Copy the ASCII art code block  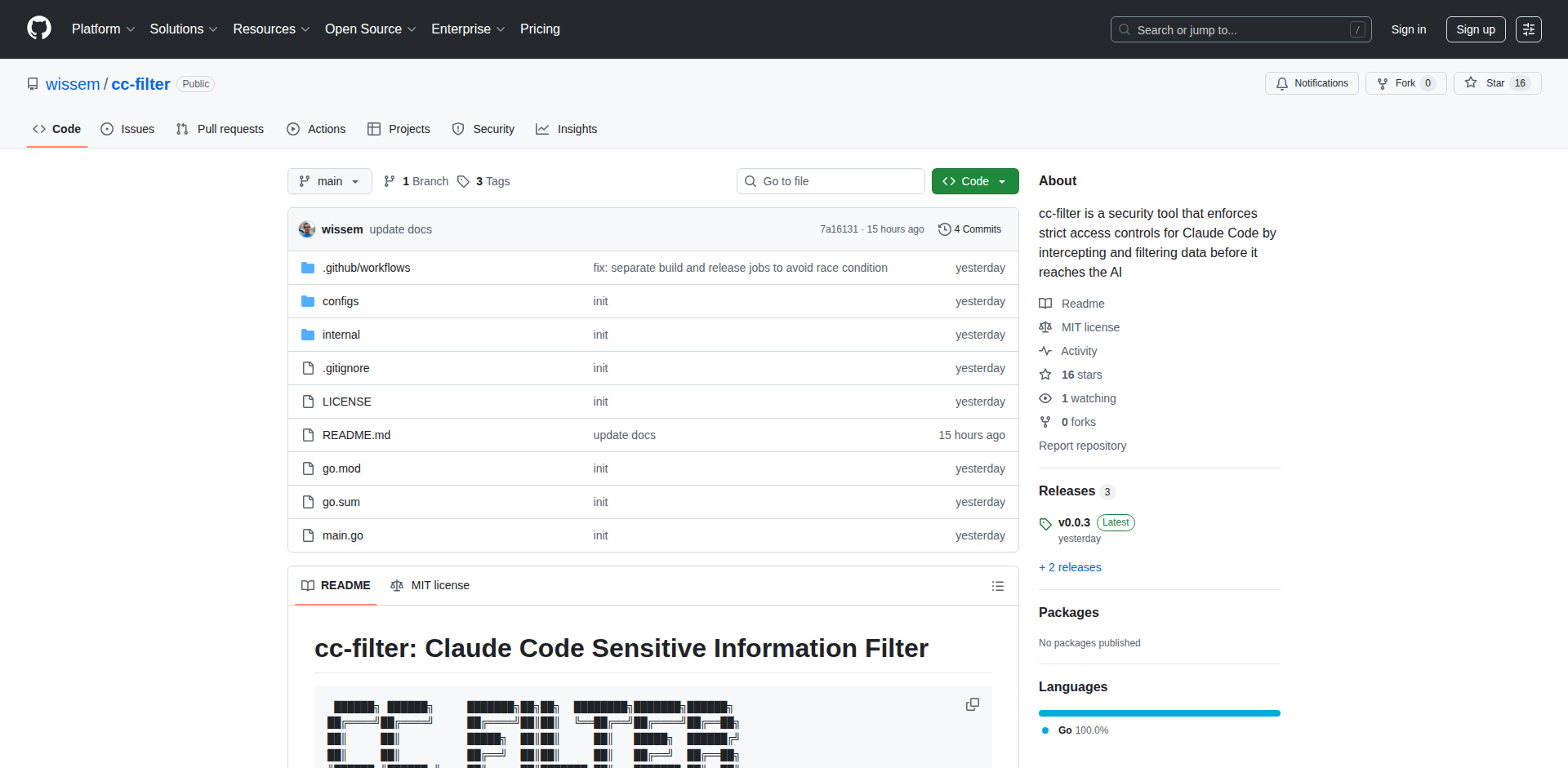tap(972, 704)
